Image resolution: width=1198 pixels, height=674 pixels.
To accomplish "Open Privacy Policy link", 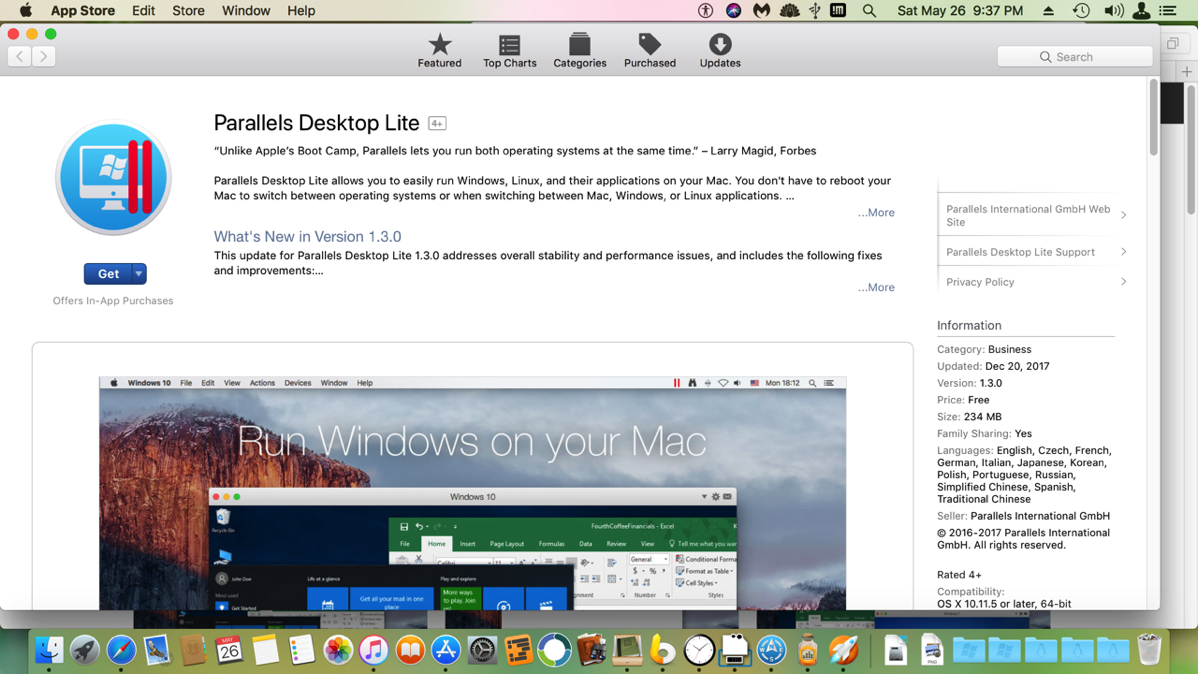I will (979, 282).
